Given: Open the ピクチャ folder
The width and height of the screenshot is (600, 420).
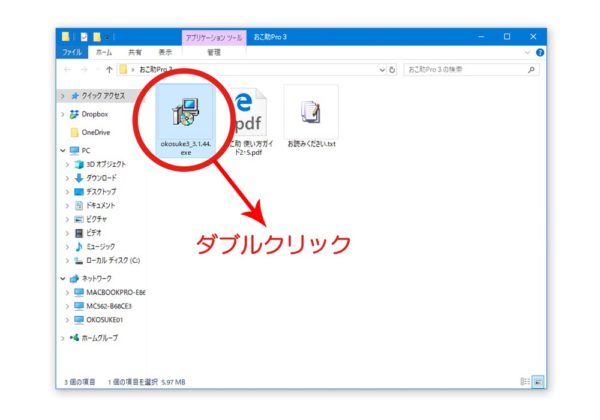Looking at the screenshot, I should tap(96, 219).
